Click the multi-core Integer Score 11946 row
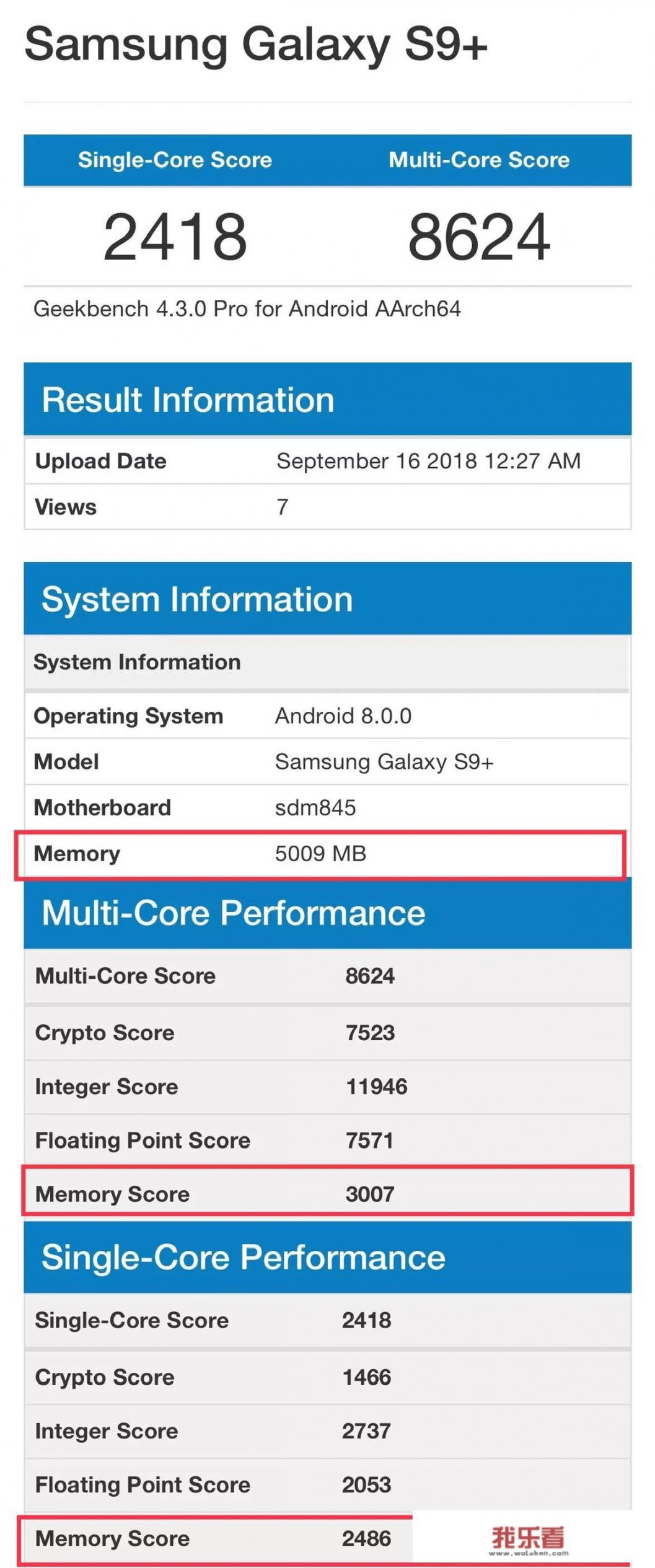Viewport: 655px width, 1568px height. point(327,1087)
